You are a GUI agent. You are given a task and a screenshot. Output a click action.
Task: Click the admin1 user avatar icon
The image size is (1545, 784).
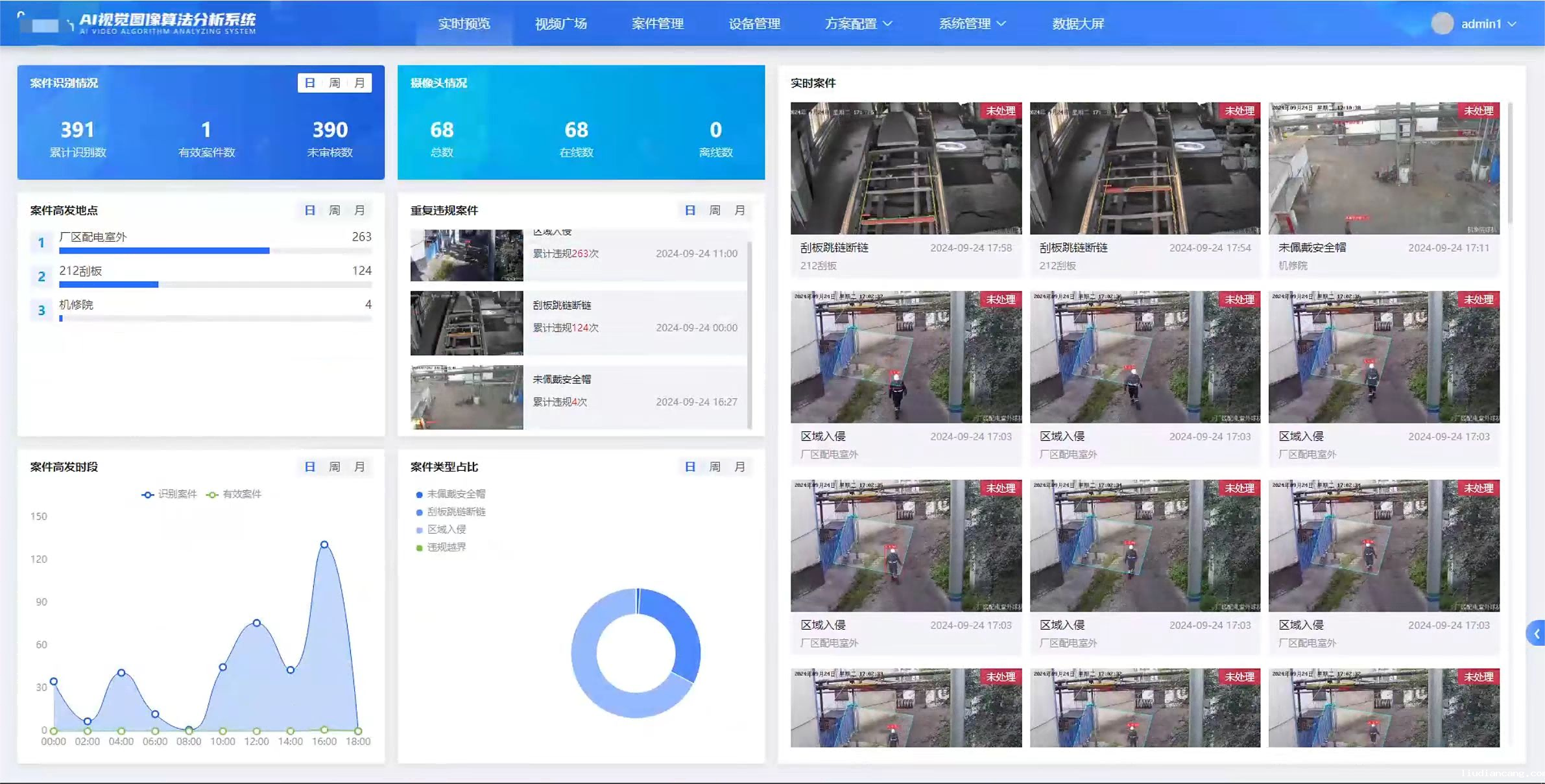coord(1442,23)
